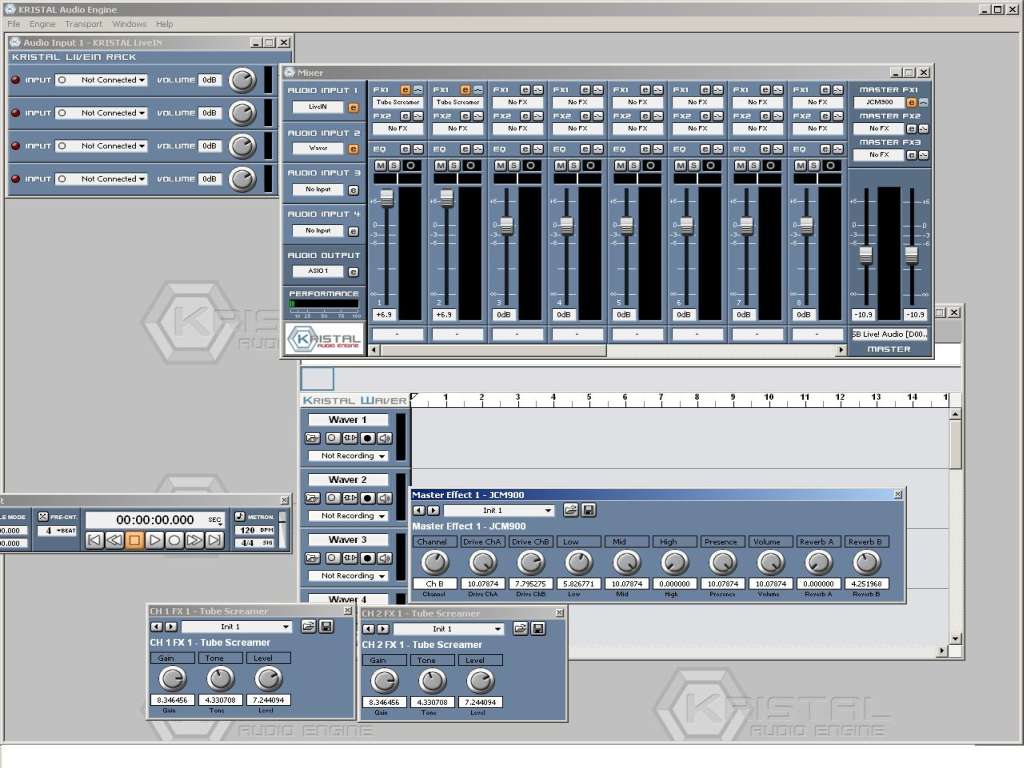Click Stop button in transport panel
The image size is (1024, 768).
(134, 540)
